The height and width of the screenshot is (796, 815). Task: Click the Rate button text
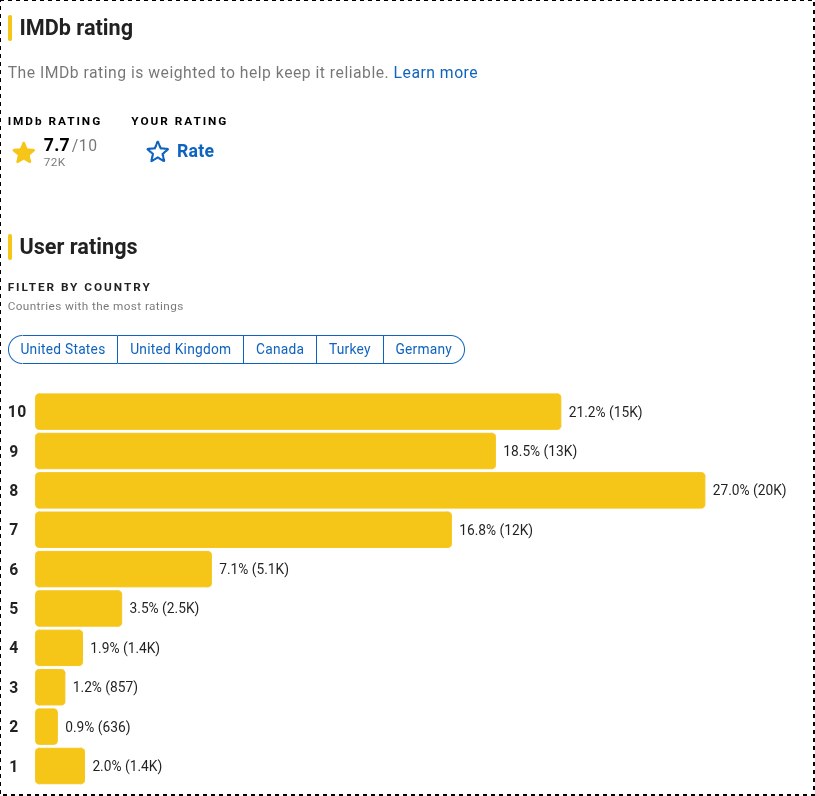click(x=195, y=151)
